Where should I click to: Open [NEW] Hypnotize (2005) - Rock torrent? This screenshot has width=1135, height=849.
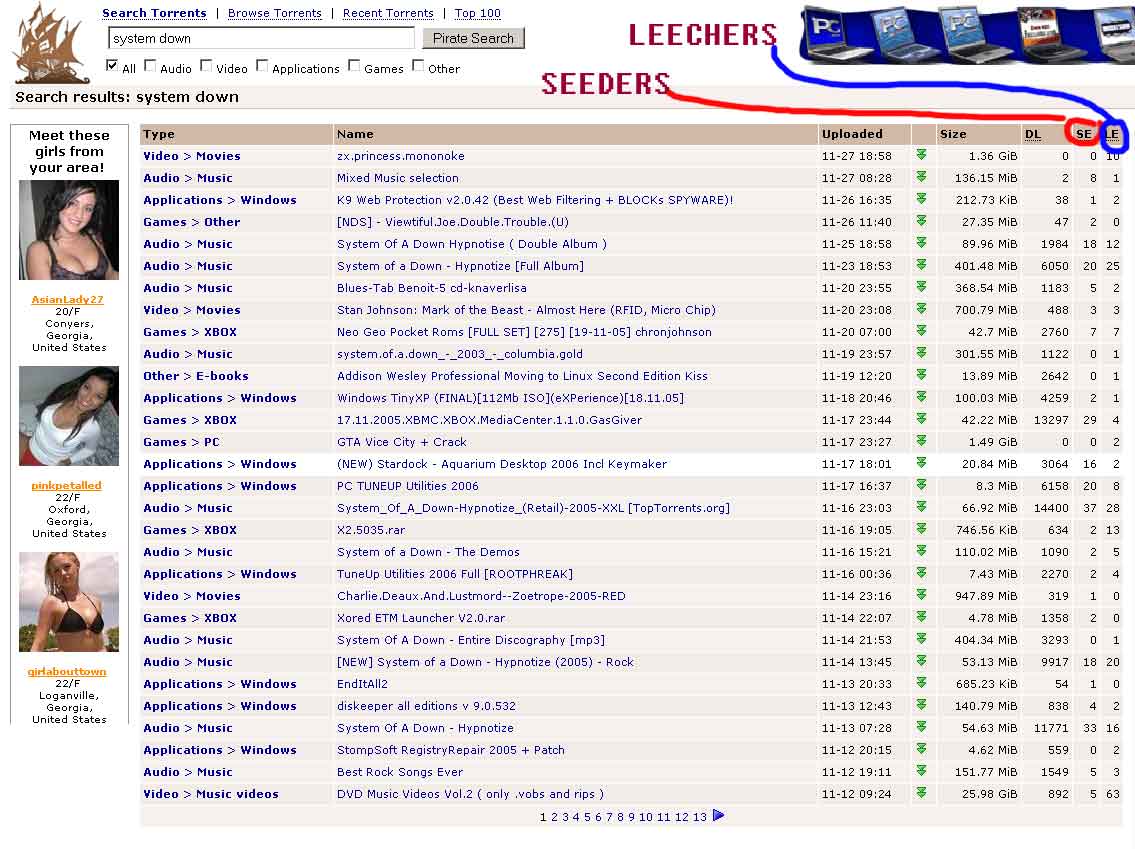485,662
